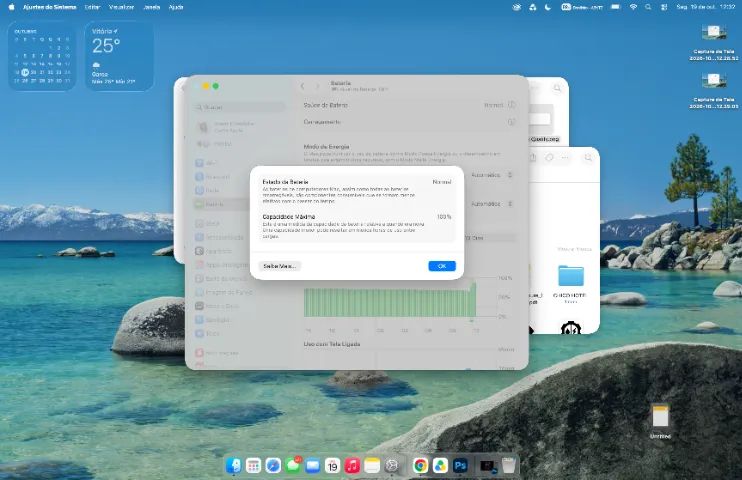Select Wi-Fi in Settings sidebar
742x480 pixels.
206,163
